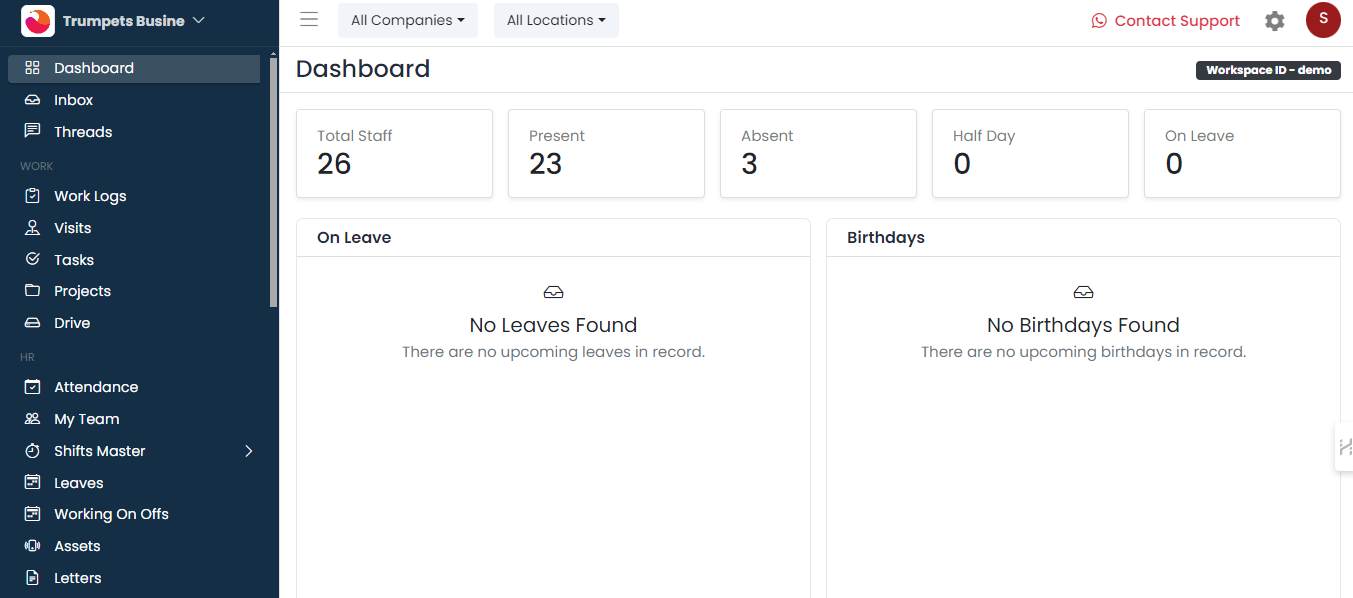The image size is (1353, 598).
Task: Open the Projects menu item
Action: coord(82,291)
